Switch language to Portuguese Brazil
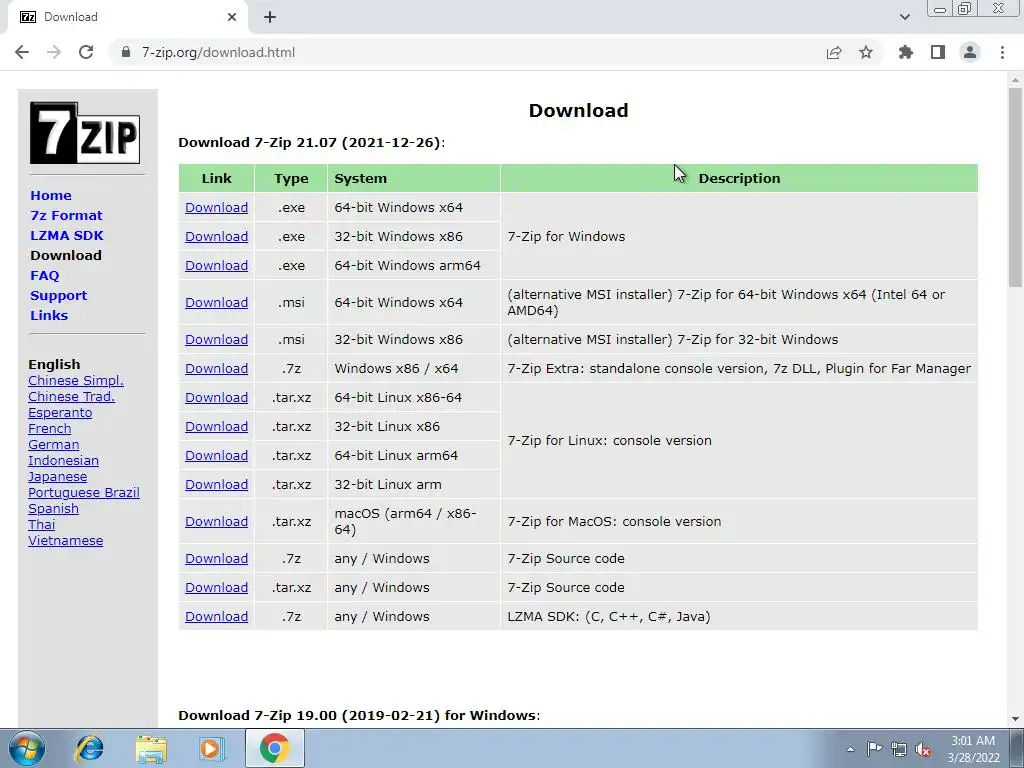 coord(84,492)
